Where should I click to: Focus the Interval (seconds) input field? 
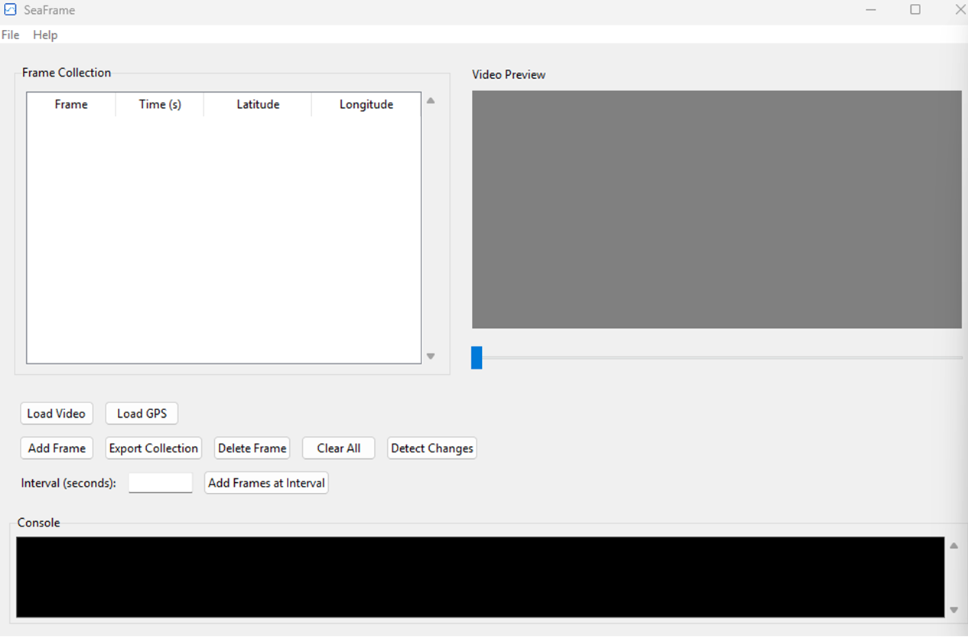tap(161, 483)
